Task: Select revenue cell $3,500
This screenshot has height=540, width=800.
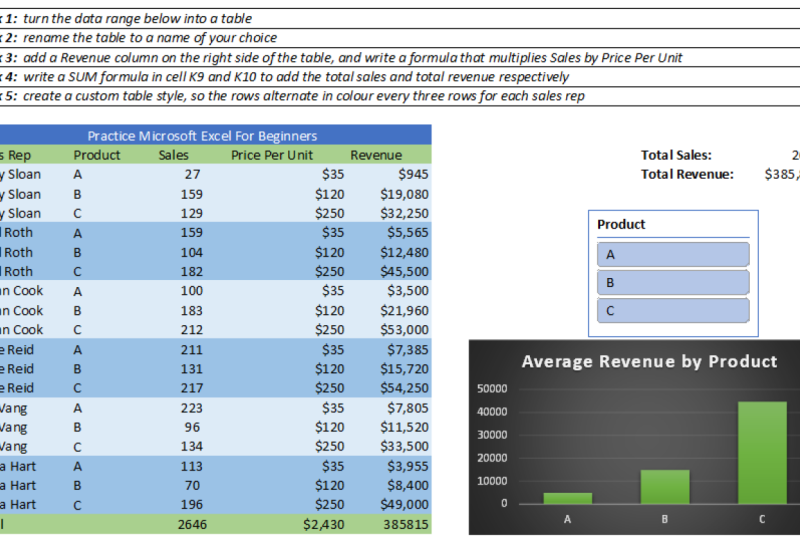Action: [408, 291]
